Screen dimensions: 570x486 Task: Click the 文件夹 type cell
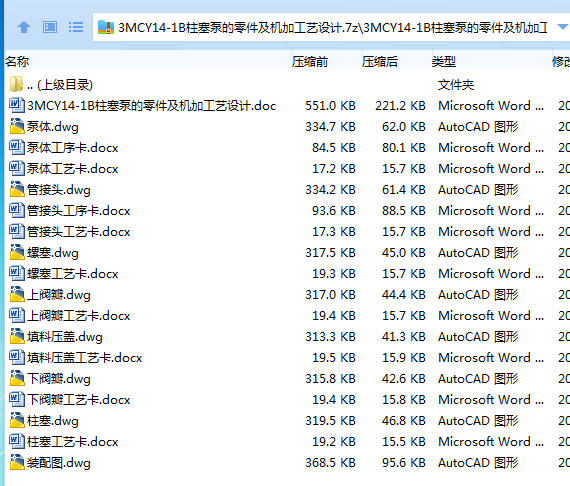tap(456, 85)
